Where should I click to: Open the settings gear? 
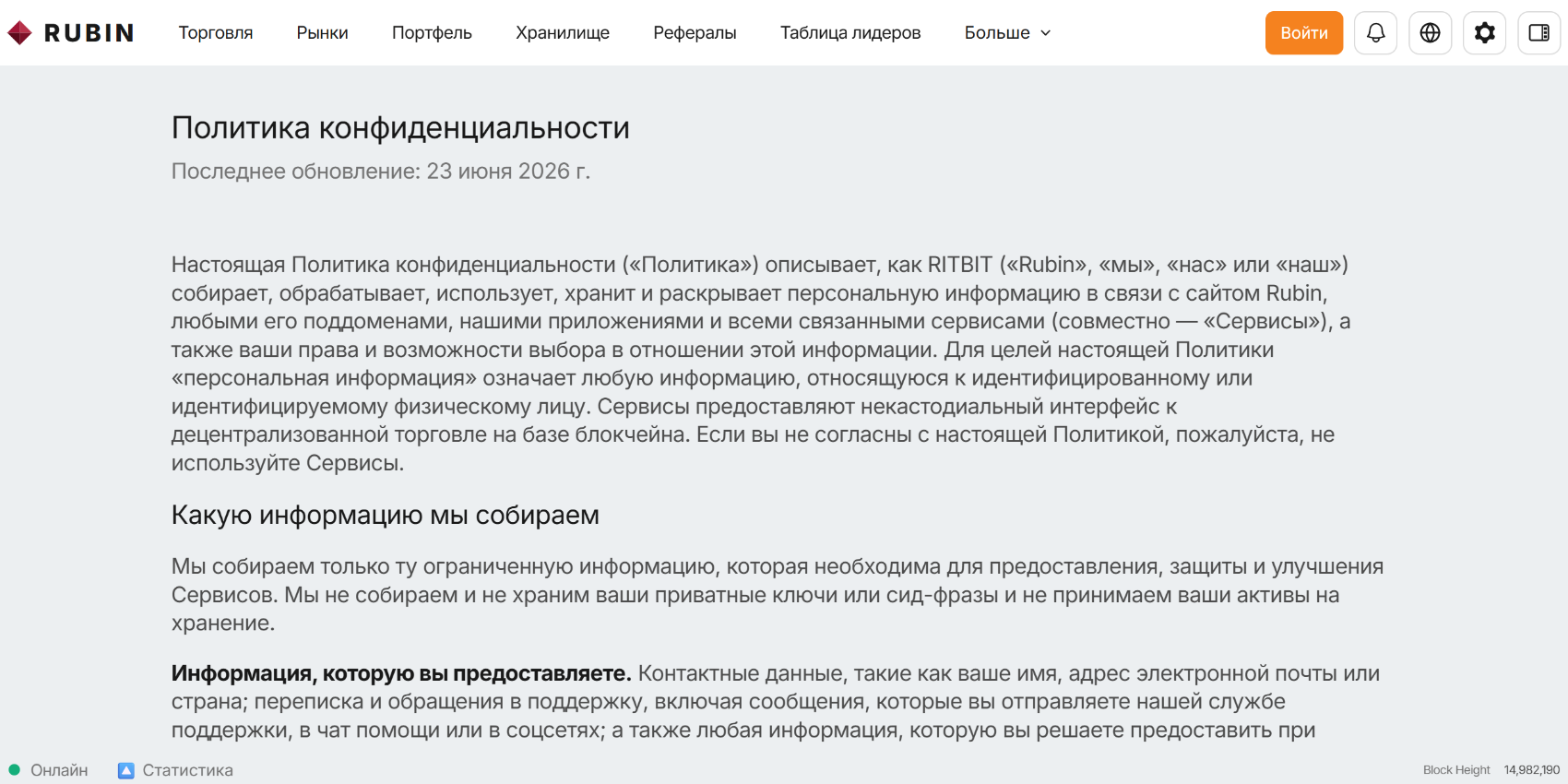click(1484, 33)
